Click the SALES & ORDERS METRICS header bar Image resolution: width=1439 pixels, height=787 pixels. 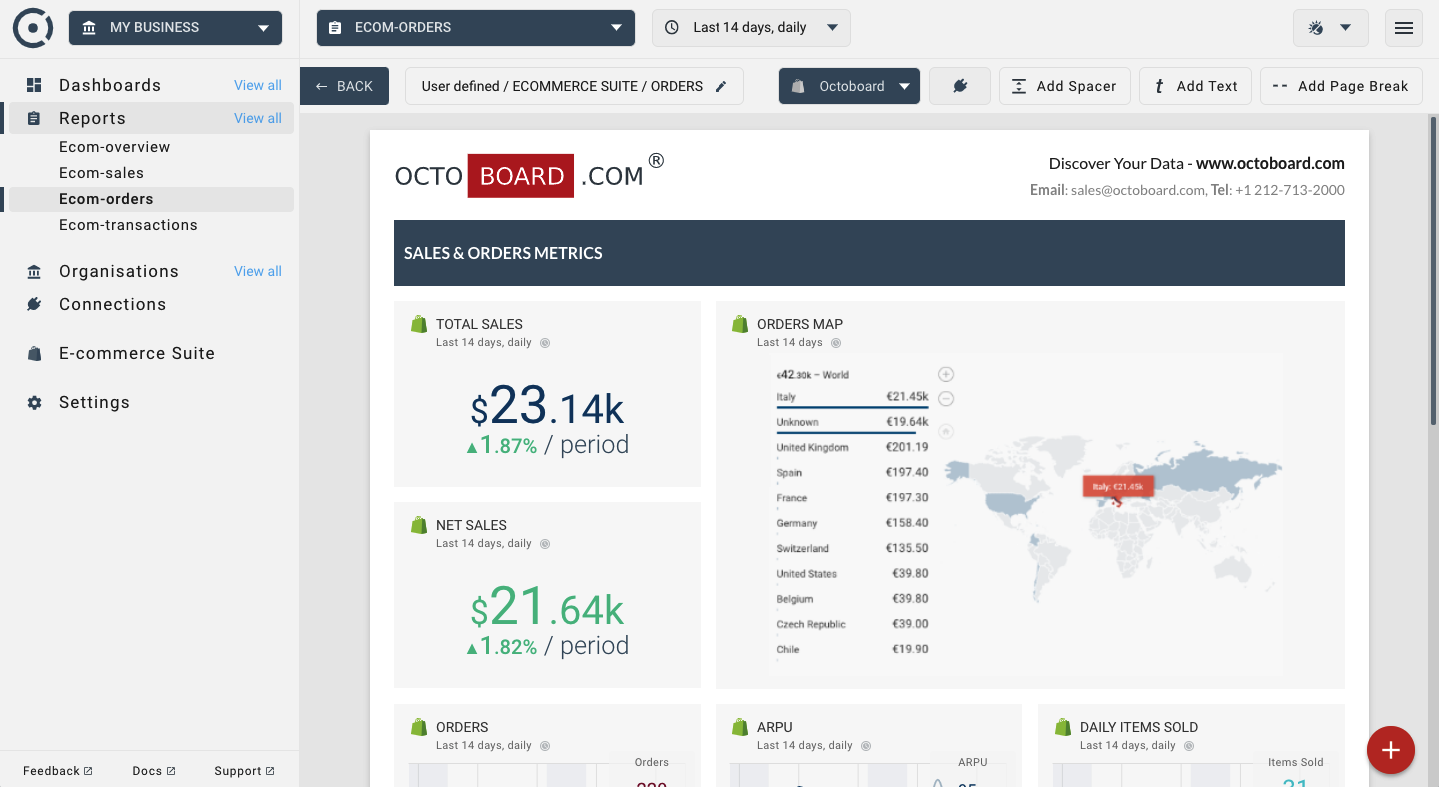(x=869, y=253)
